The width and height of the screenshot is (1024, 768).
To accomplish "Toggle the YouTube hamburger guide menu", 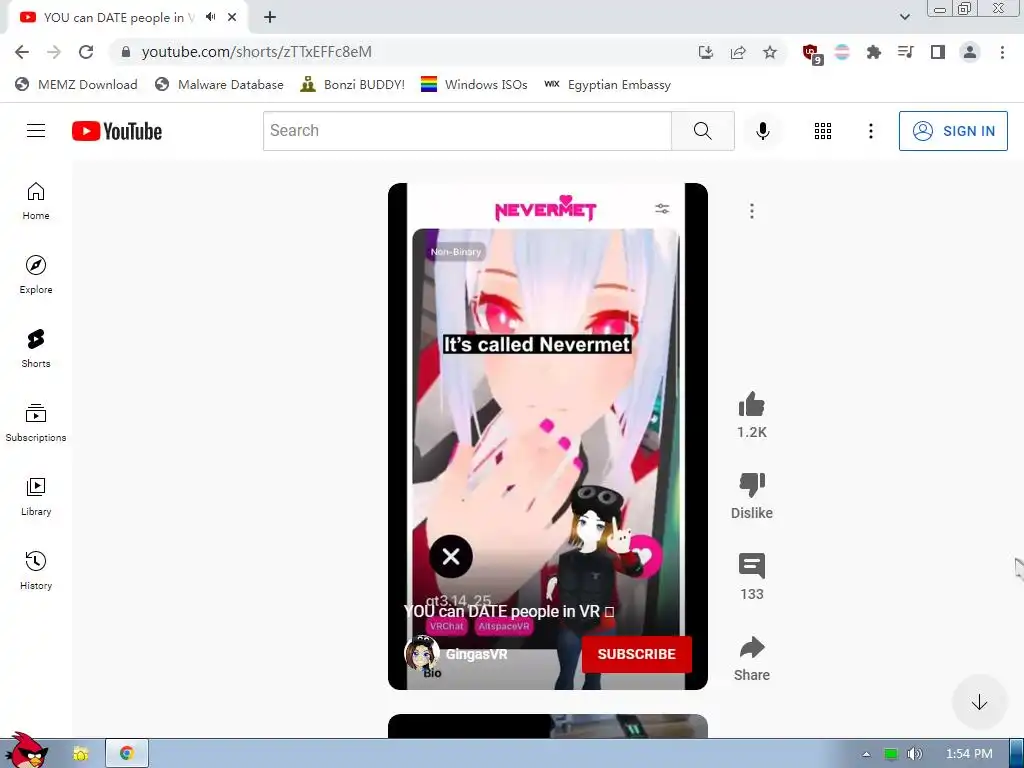I will point(36,131).
